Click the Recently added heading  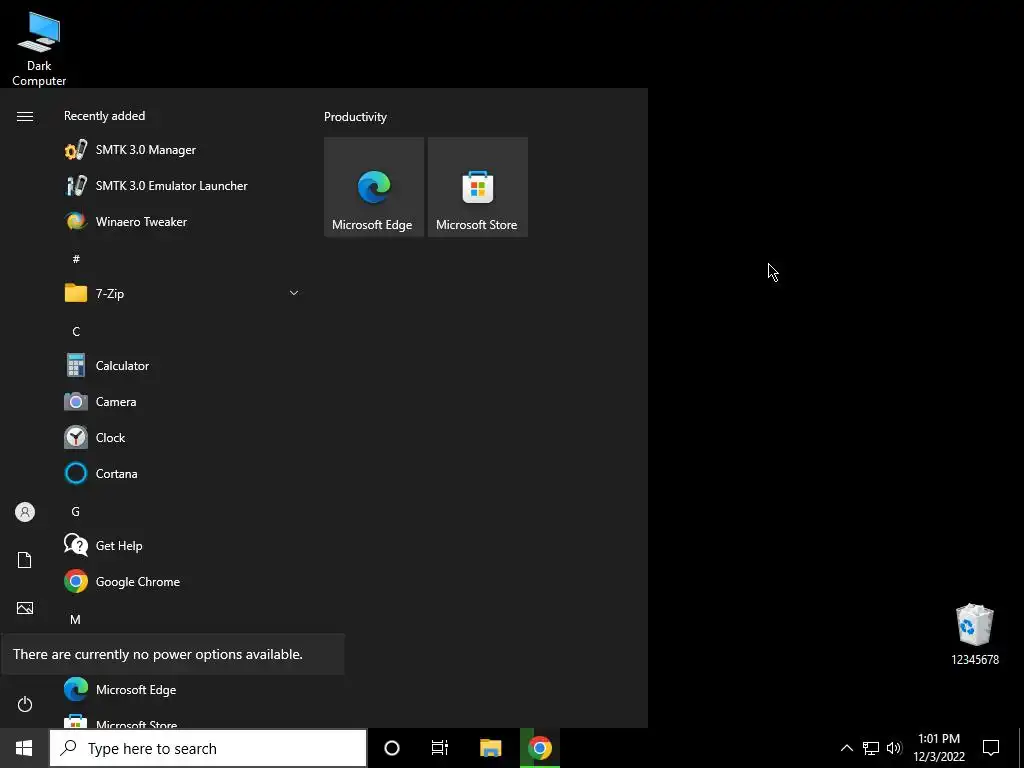104,116
